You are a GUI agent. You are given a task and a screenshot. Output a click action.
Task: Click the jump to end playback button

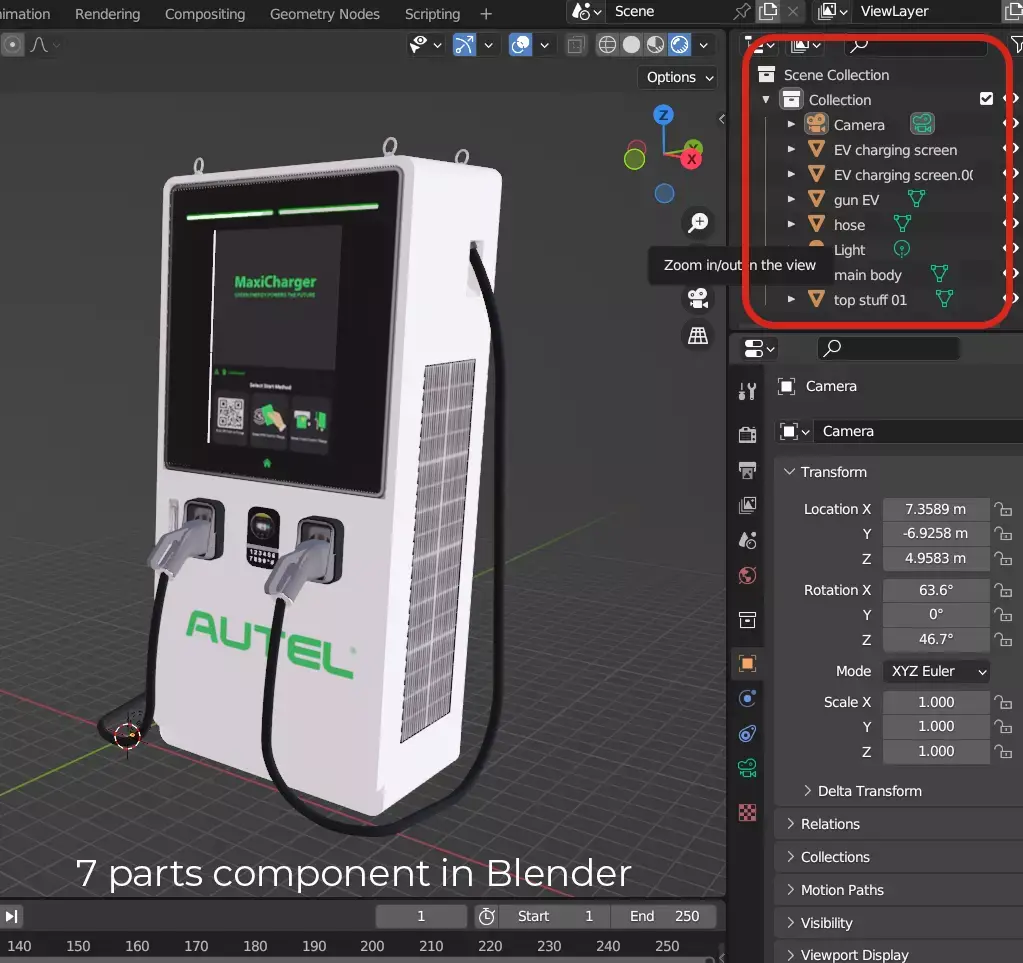(11, 917)
